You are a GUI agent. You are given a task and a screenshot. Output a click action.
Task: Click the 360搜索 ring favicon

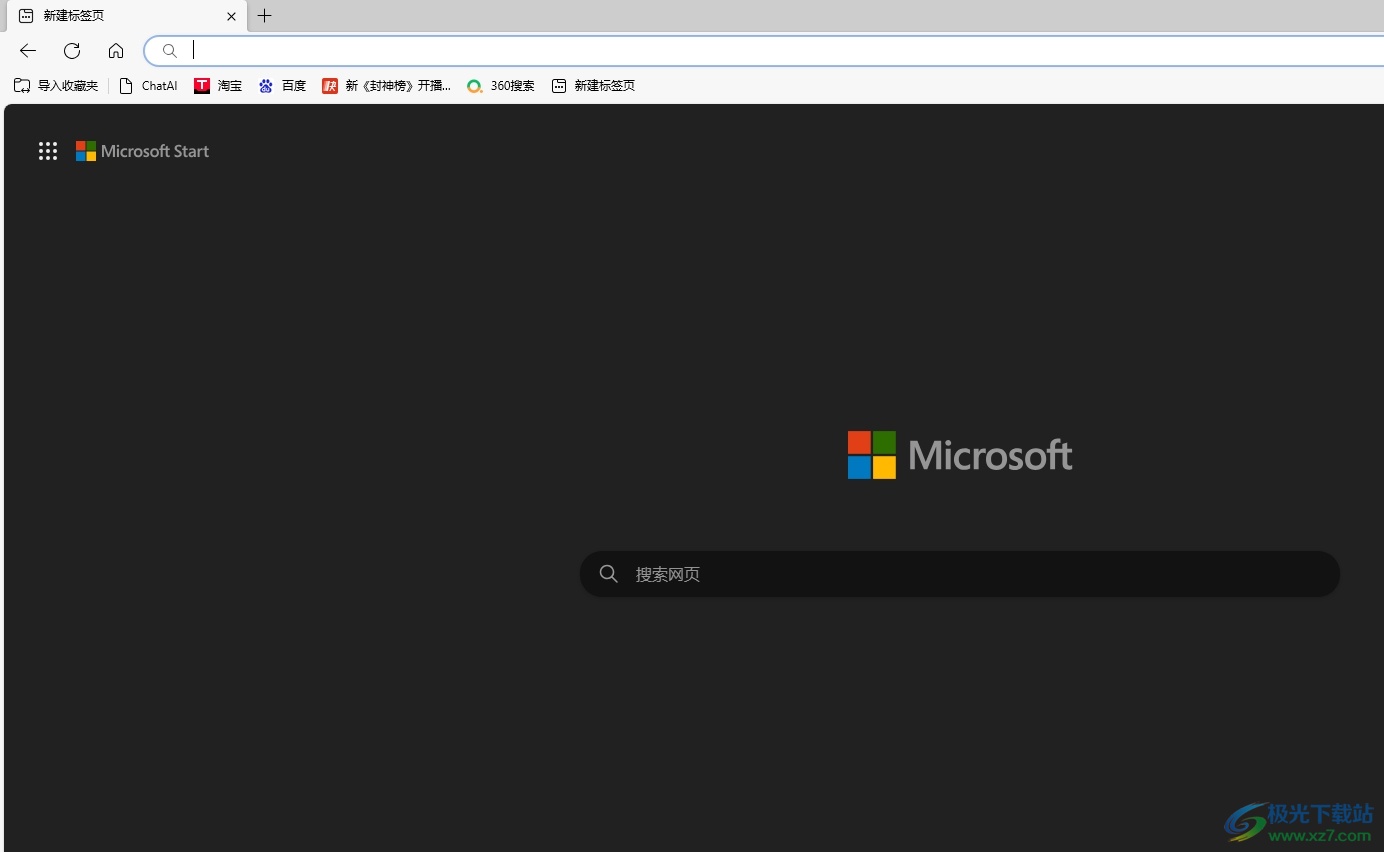[x=475, y=86]
